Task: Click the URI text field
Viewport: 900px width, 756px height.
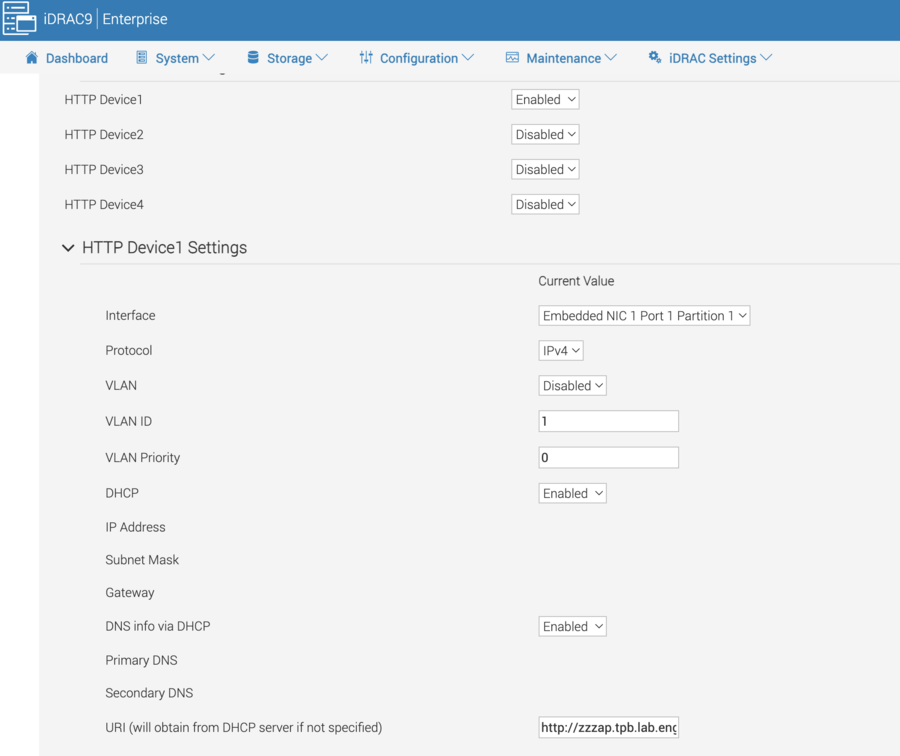Action: tap(608, 728)
